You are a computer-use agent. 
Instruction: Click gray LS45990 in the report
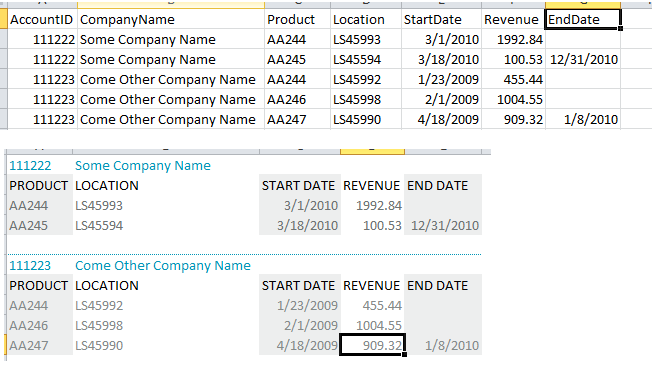coord(99,345)
